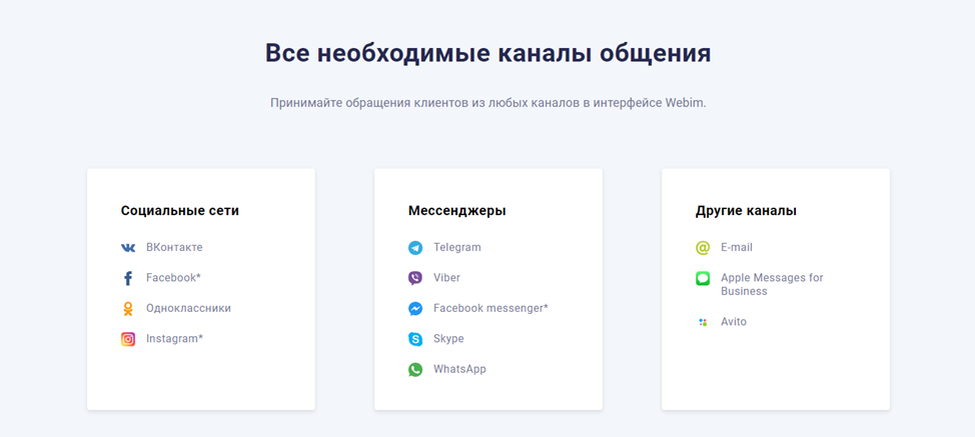Click the purple Viber icon
Screen dimensions: 975x437
coord(415,278)
